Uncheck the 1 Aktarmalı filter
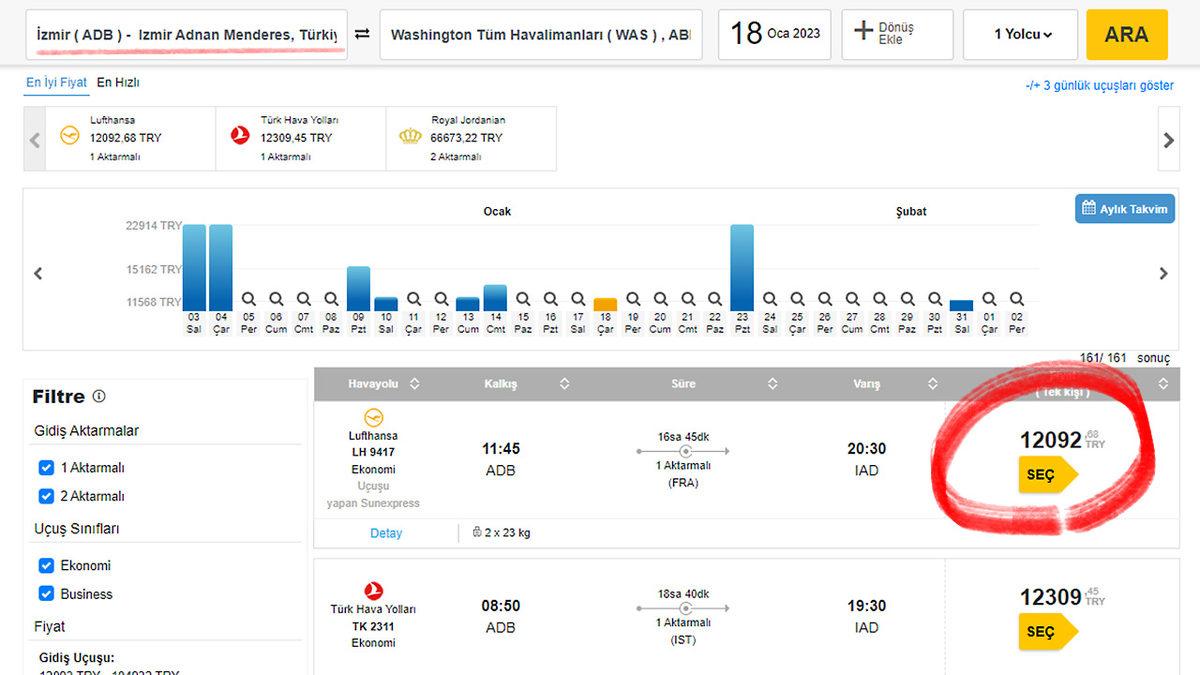 (46, 467)
